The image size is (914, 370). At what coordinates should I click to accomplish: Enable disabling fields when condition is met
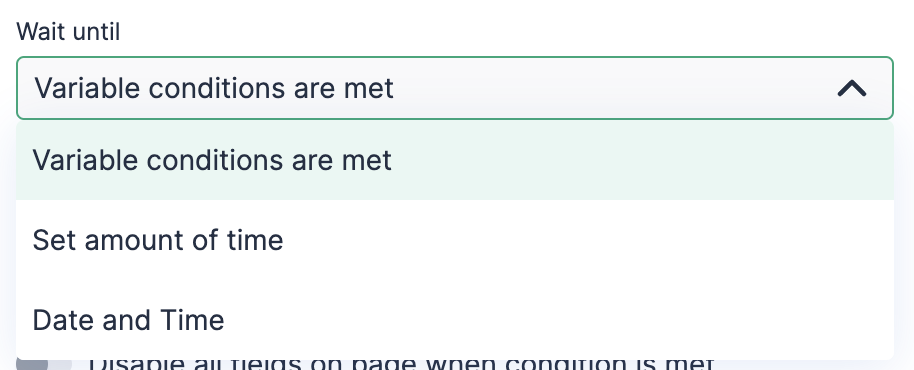(44, 364)
